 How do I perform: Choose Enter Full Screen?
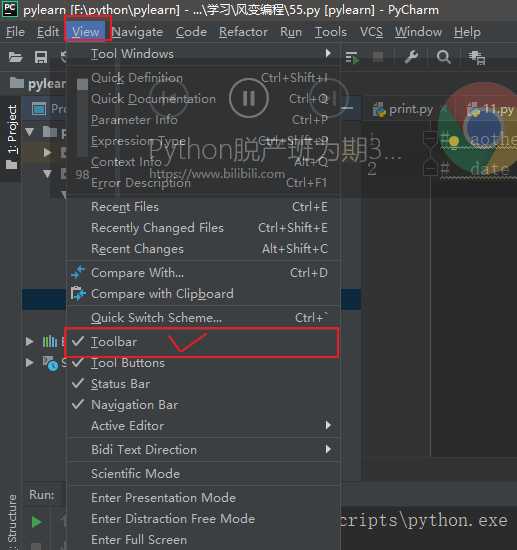[x=202, y=539]
